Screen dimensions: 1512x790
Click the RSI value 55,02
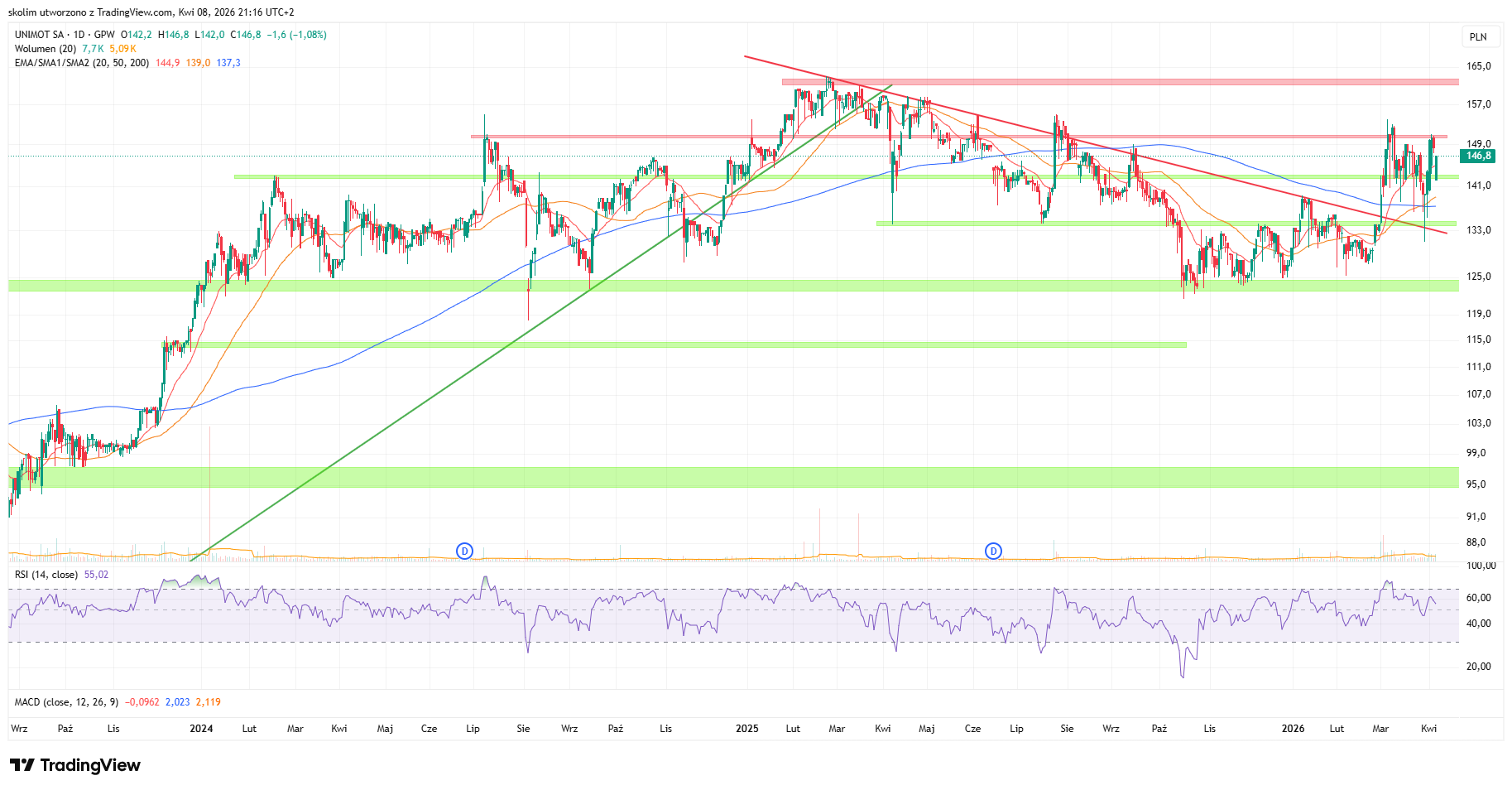[96, 575]
